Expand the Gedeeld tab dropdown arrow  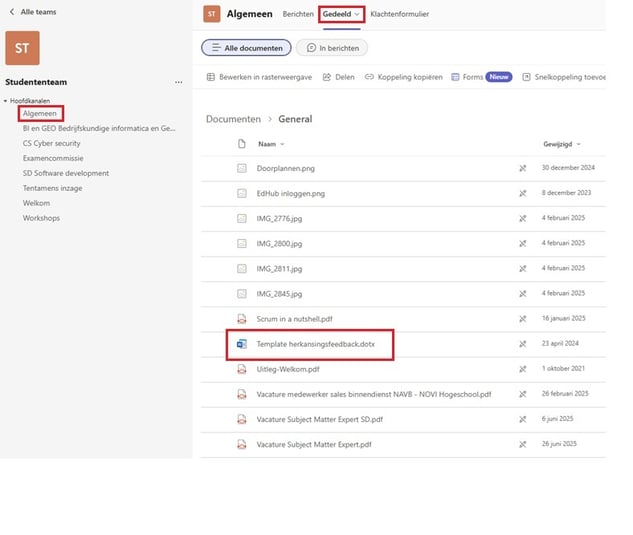[x=357, y=14]
